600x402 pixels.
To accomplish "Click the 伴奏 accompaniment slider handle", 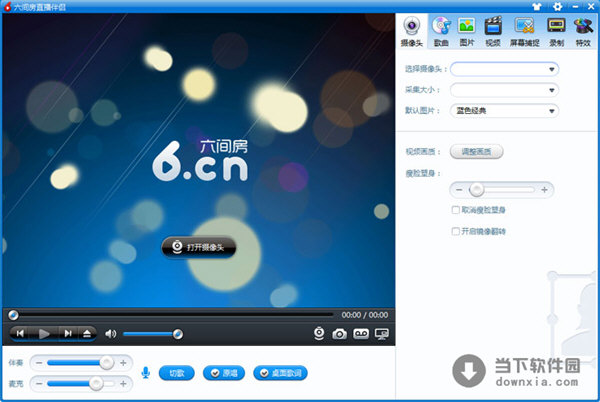I will (x=107, y=362).
